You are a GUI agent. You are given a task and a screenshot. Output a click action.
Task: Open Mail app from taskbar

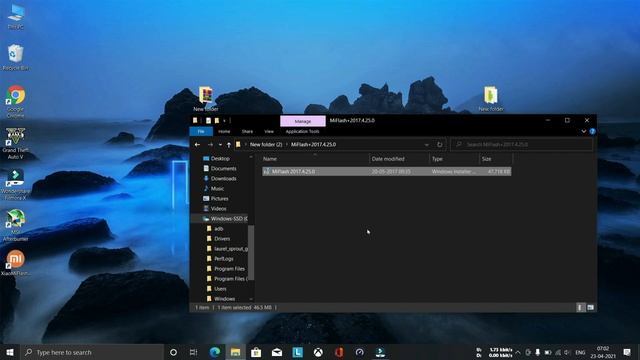277,352
